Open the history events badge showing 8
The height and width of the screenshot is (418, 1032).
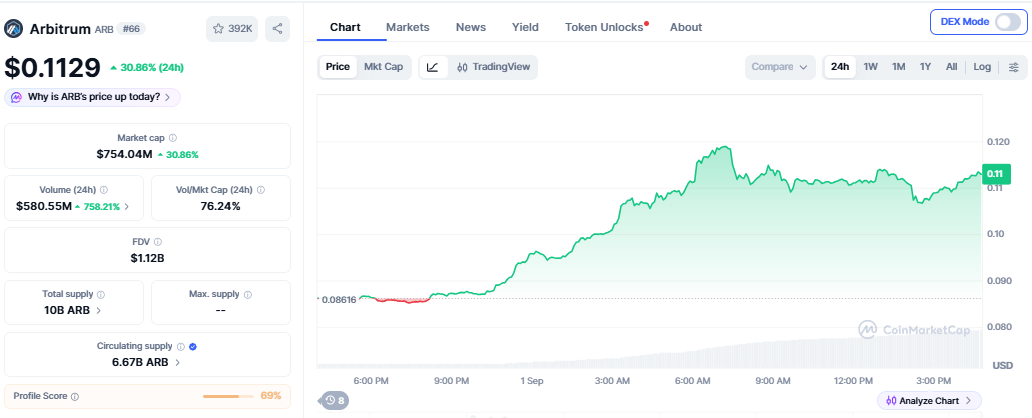point(335,400)
